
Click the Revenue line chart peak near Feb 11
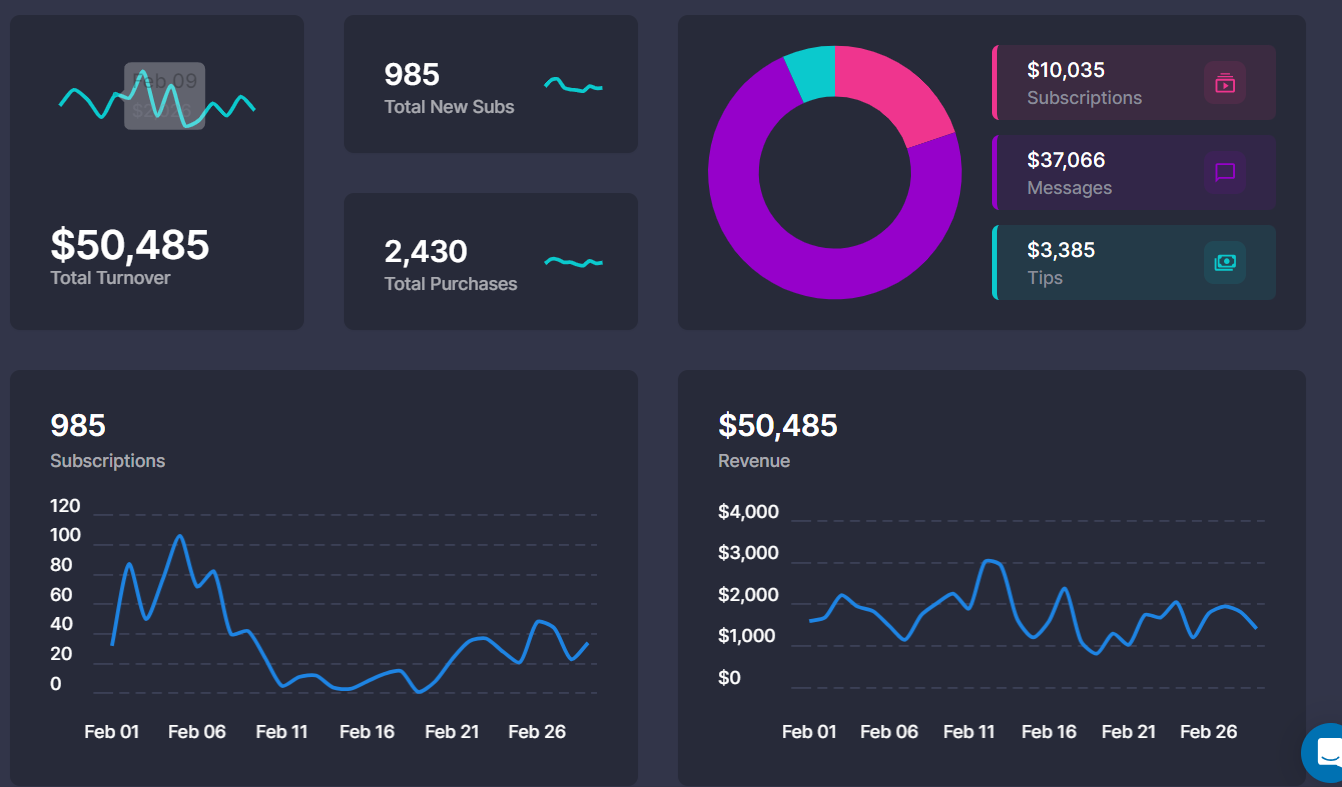(x=989, y=561)
